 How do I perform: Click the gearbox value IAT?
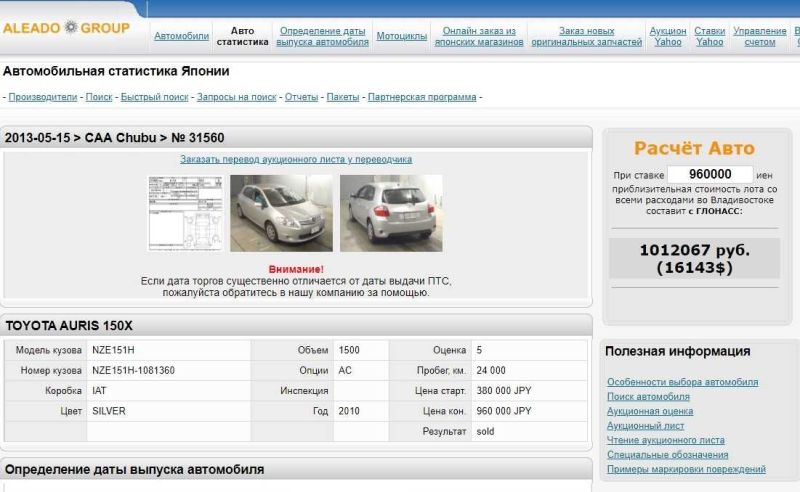(x=99, y=391)
